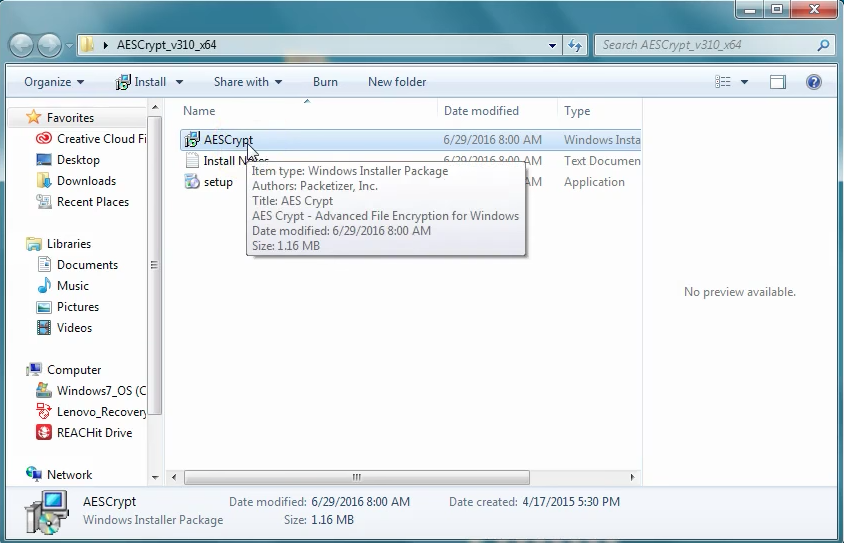Go forward using the Forward arrow button
Screen dimensions: 844x543
(50, 45)
